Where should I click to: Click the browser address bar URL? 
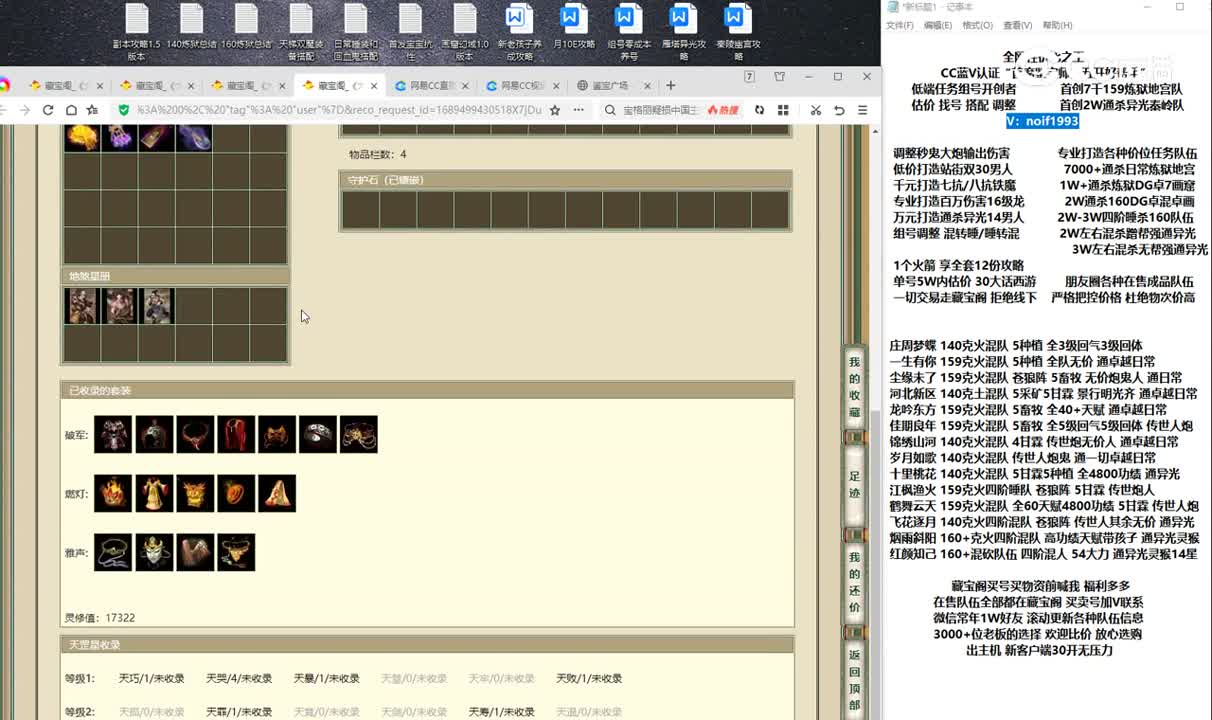tap(339, 110)
